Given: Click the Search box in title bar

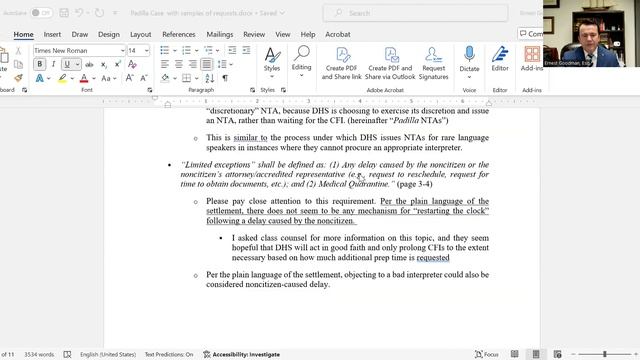Looking at the screenshot, I should pyautogui.click(x=416, y=13).
